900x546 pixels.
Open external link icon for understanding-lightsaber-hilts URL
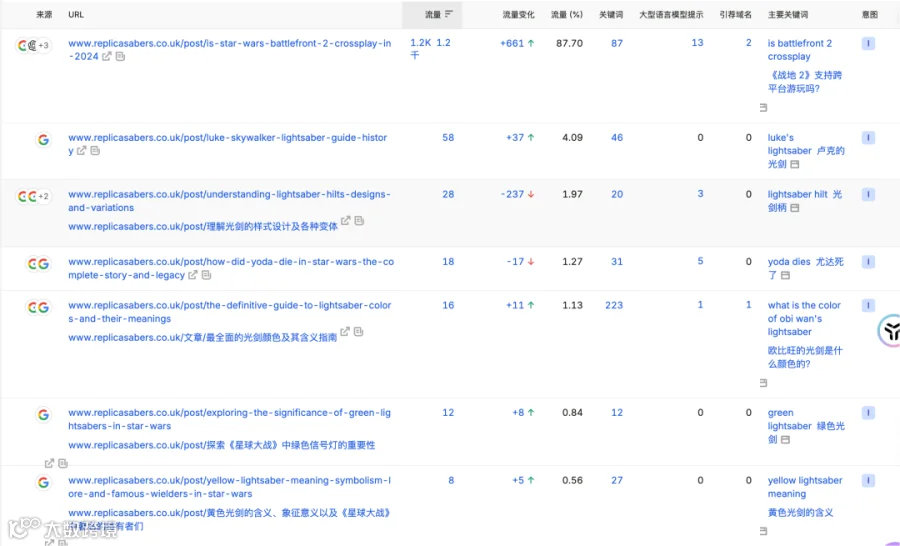click(346, 220)
